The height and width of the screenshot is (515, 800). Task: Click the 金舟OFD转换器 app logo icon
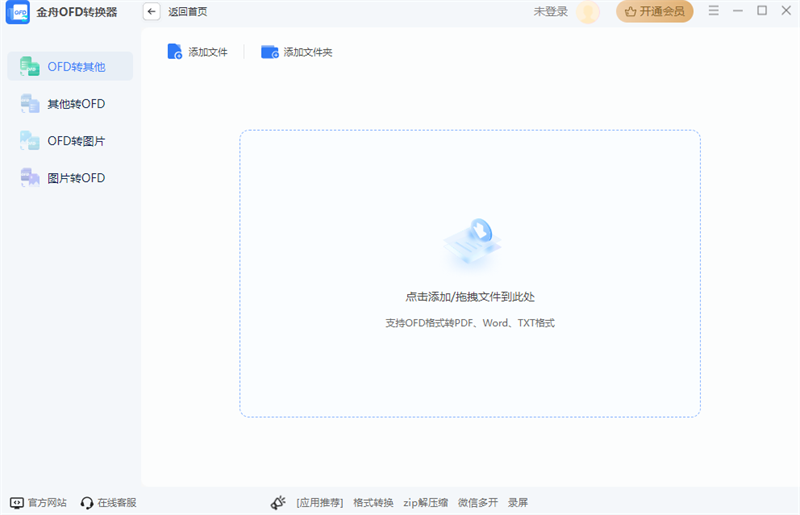point(18,12)
